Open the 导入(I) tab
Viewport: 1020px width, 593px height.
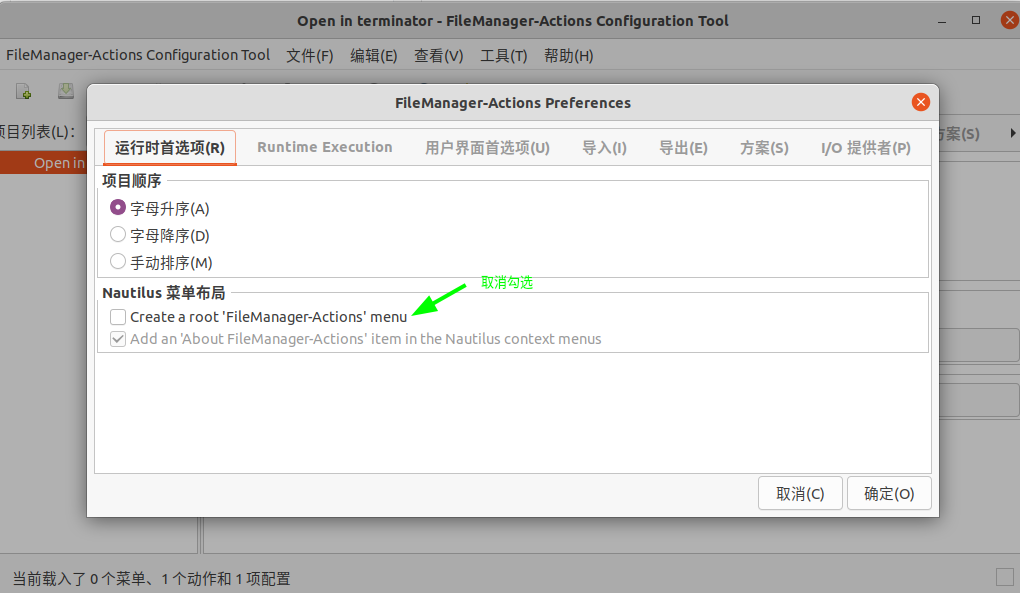(604, 148)
